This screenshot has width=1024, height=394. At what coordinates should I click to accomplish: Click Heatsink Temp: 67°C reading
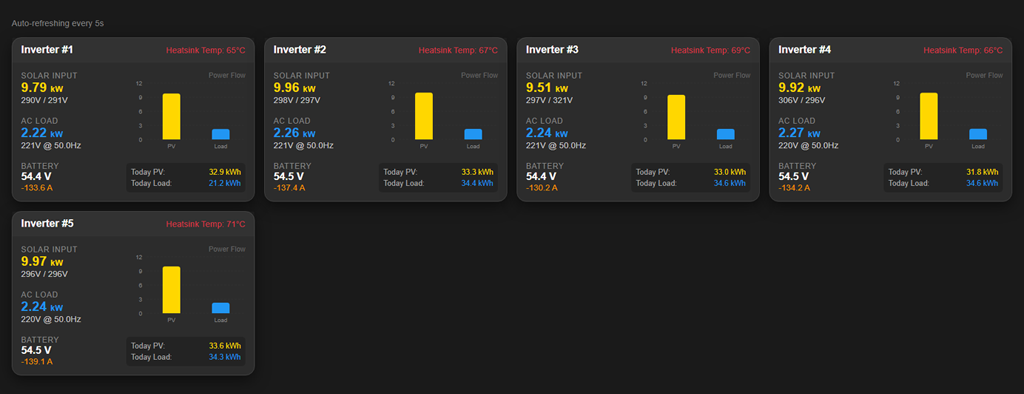click(458, 50)
